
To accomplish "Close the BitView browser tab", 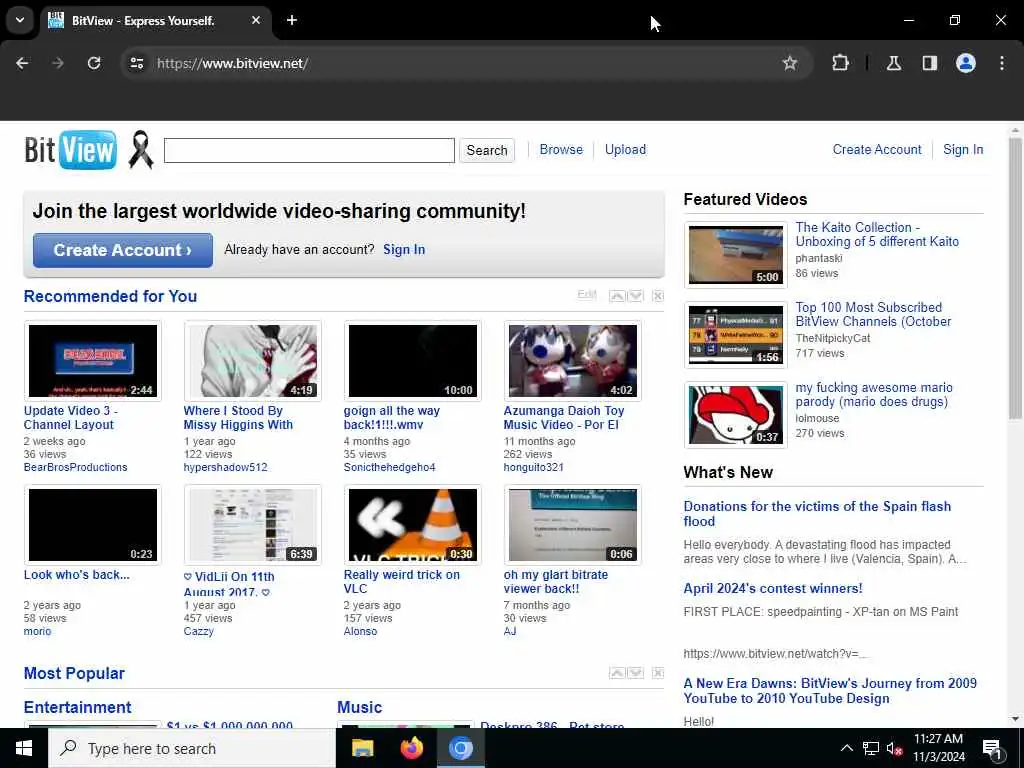I will point(256,20).
